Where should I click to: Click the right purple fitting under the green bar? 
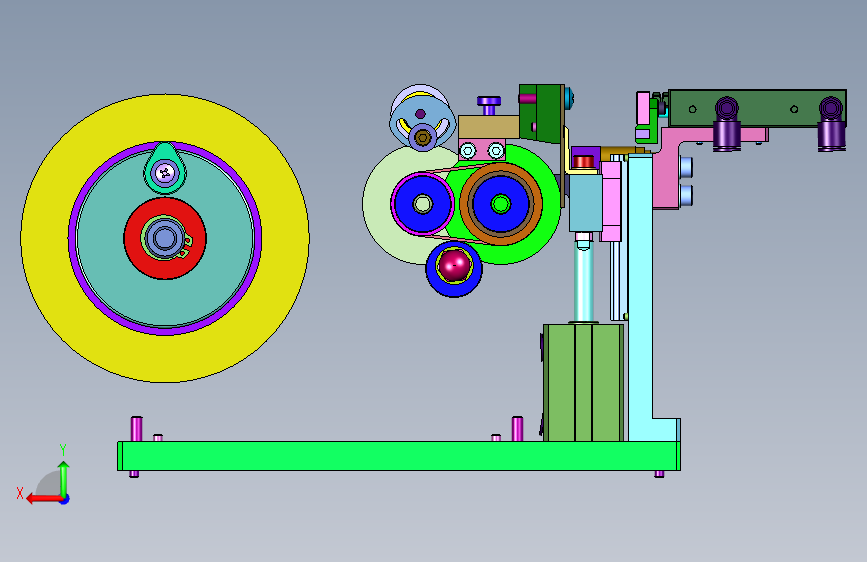point(831,124)
